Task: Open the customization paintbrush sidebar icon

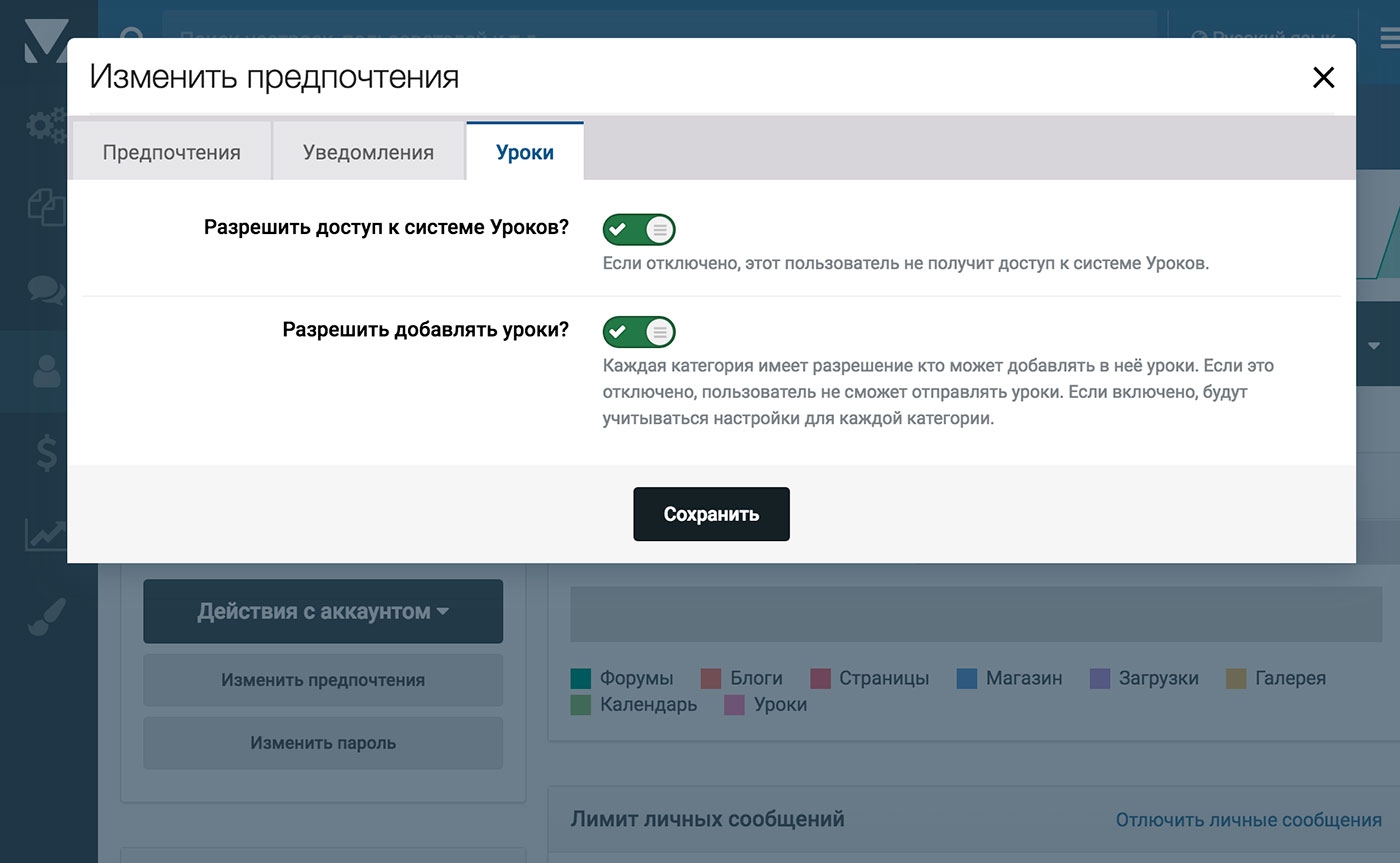Action: pos(46,617)
